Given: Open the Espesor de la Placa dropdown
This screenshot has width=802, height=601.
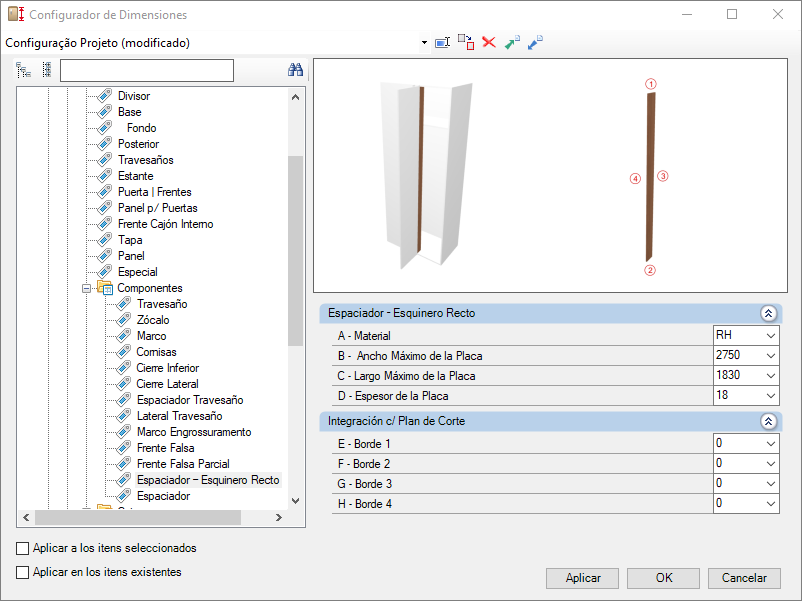Looking at the screenshot, I should click(x=771, y=395).
